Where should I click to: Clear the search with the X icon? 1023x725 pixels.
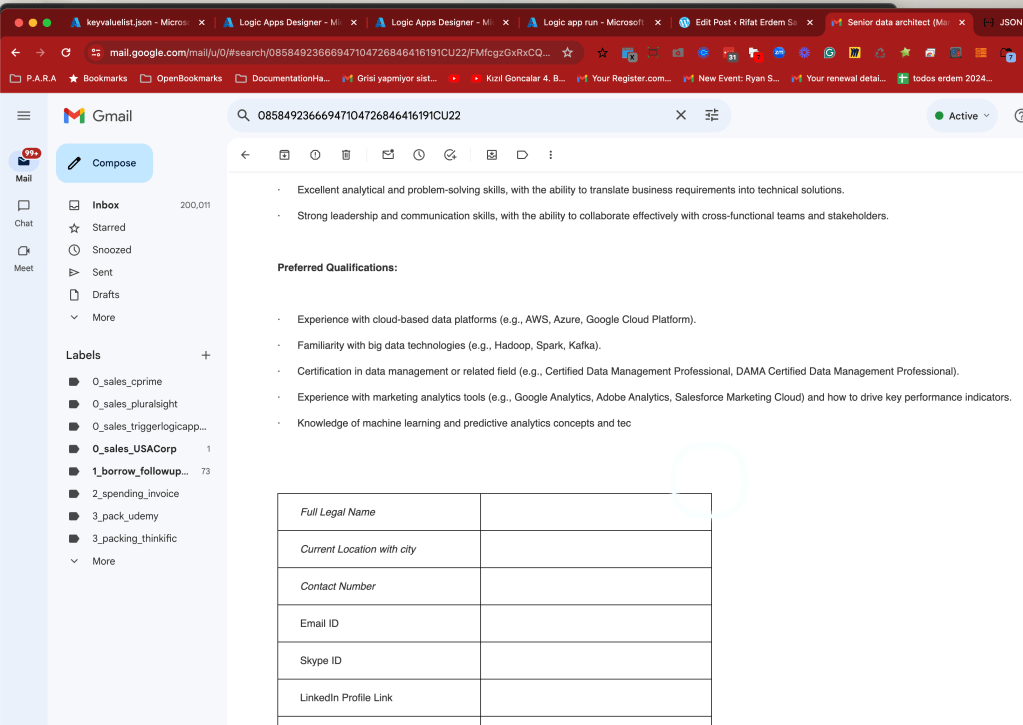680,116
